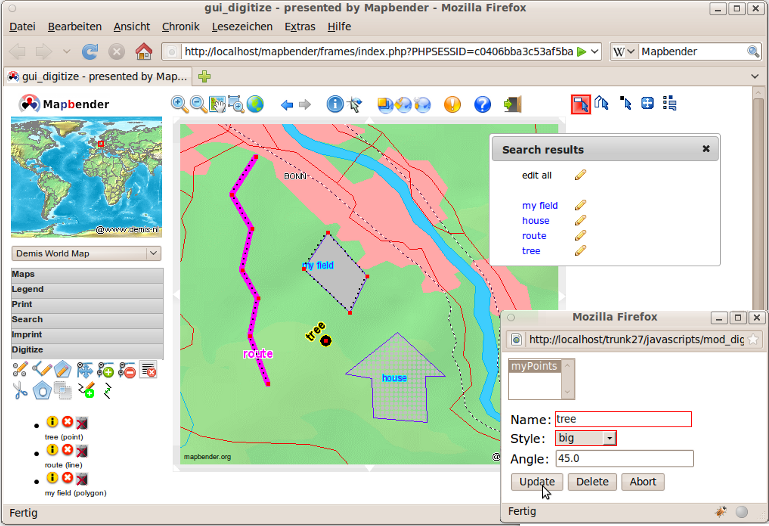Viewport: 769px width, 526px height.
Task: Open the back/forward history dropdown arrow
Action: [67, 51]
